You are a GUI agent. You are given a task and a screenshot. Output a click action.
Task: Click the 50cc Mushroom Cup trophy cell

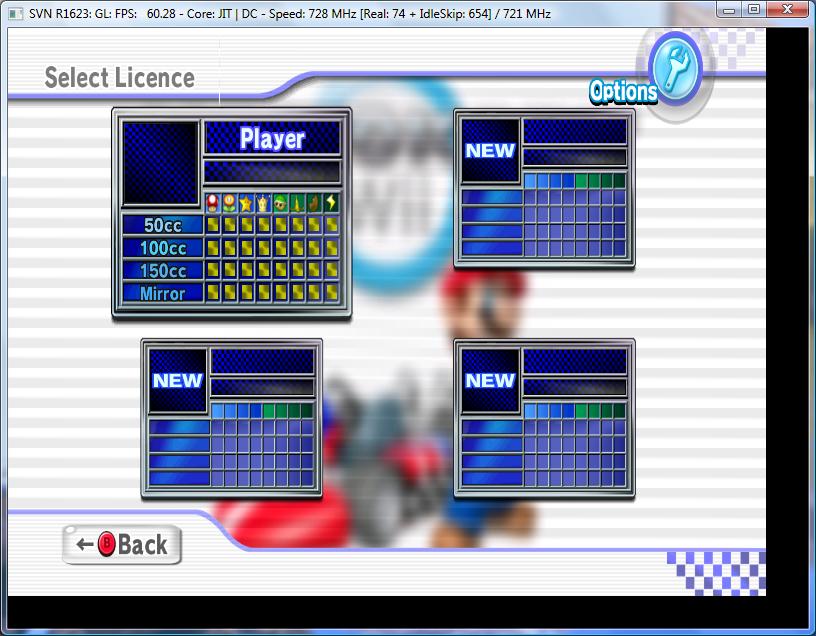pyautogui.click(x=212, y=225)
